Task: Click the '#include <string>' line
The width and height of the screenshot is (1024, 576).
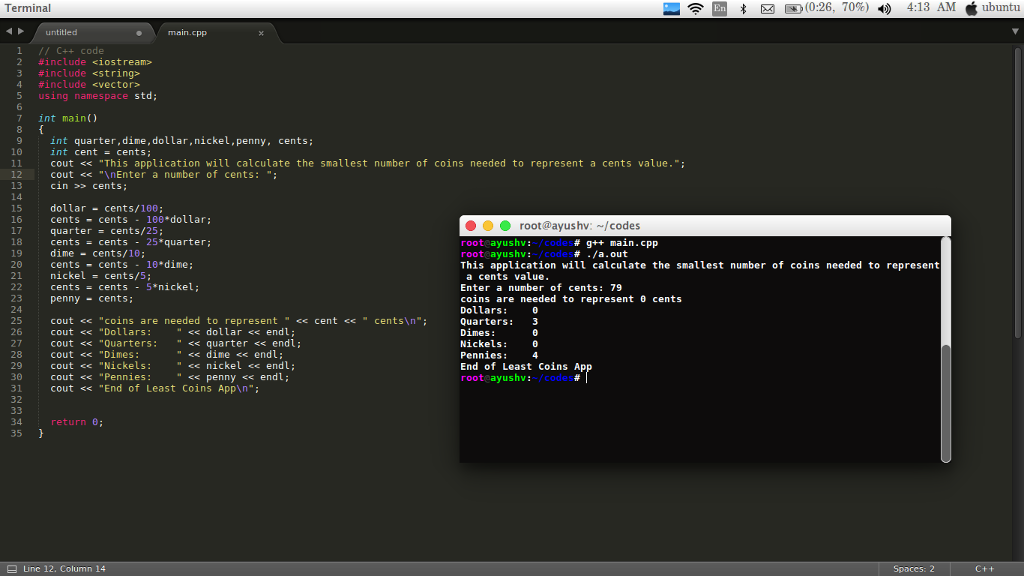Action: click(89, 73)
